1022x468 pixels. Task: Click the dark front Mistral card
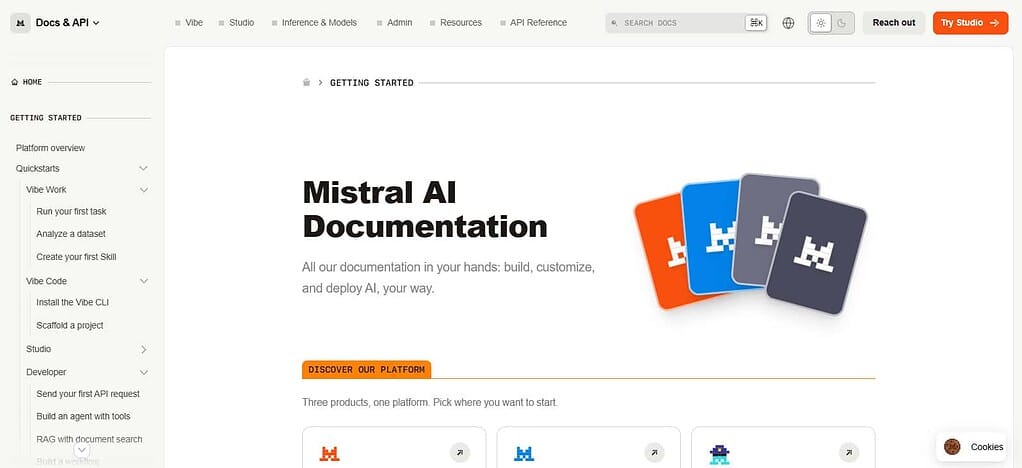[817, 253]
